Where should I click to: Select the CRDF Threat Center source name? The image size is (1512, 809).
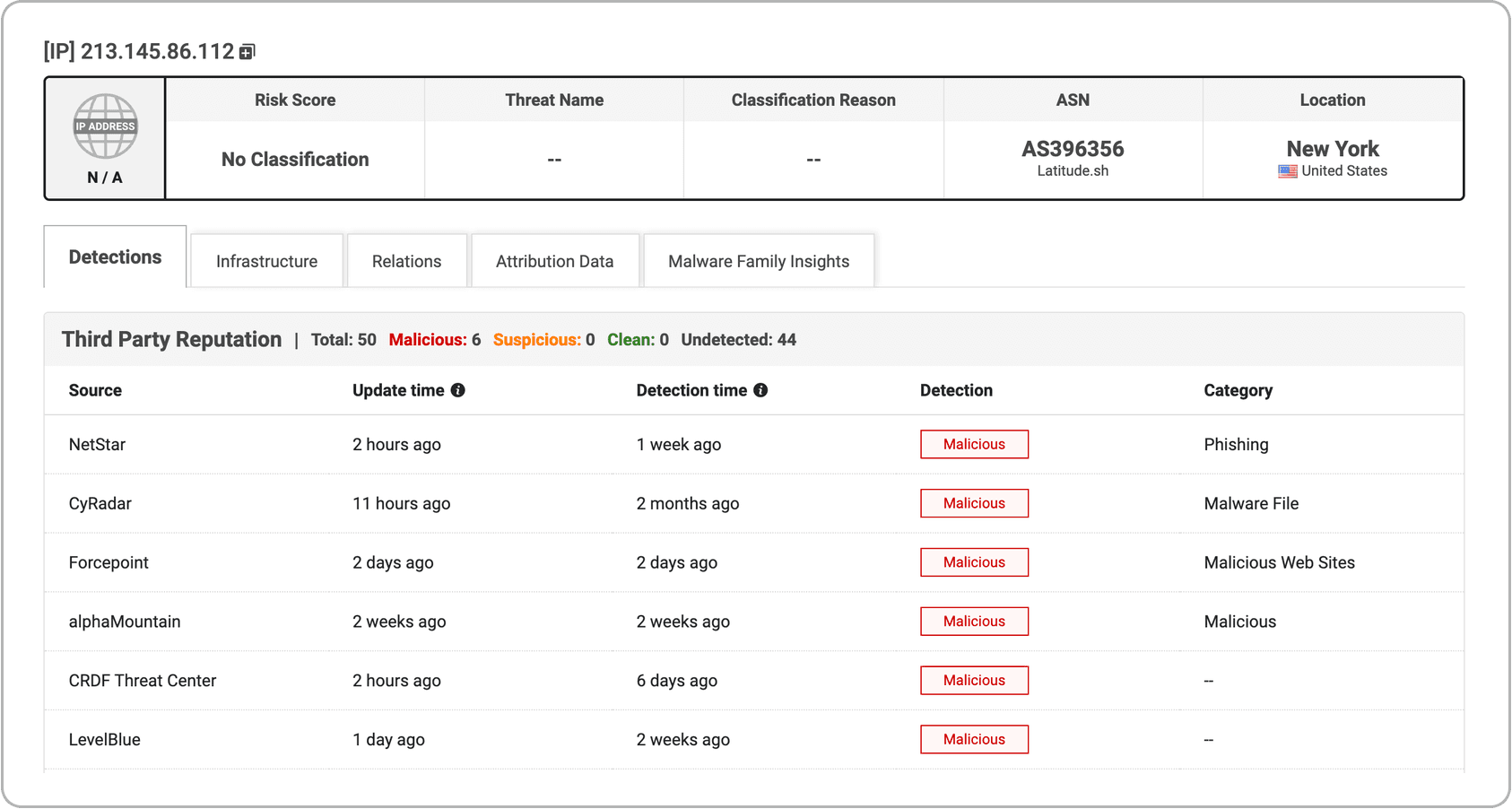(x=143, y=681)
